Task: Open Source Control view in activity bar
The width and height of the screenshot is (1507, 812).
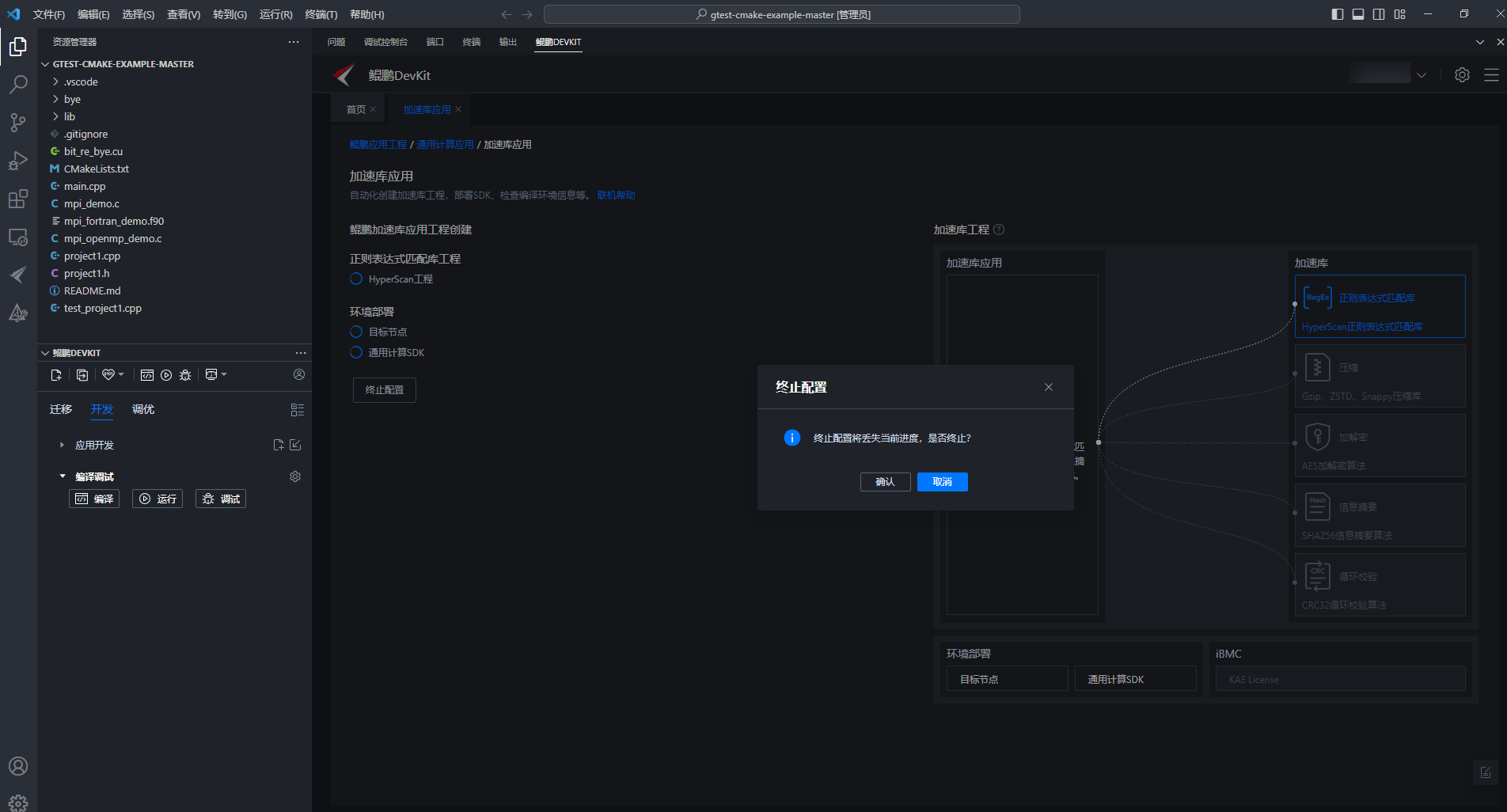Action: tap(17, 122)
